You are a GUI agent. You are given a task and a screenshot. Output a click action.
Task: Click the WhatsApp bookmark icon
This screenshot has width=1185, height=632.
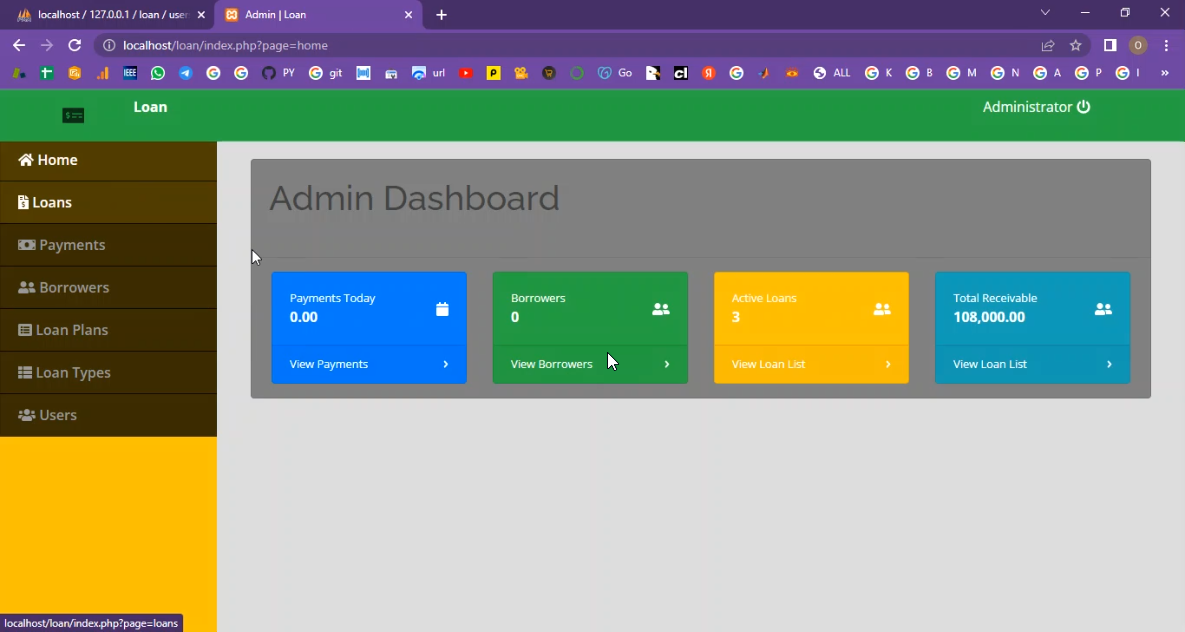click(x=158, y=73)
